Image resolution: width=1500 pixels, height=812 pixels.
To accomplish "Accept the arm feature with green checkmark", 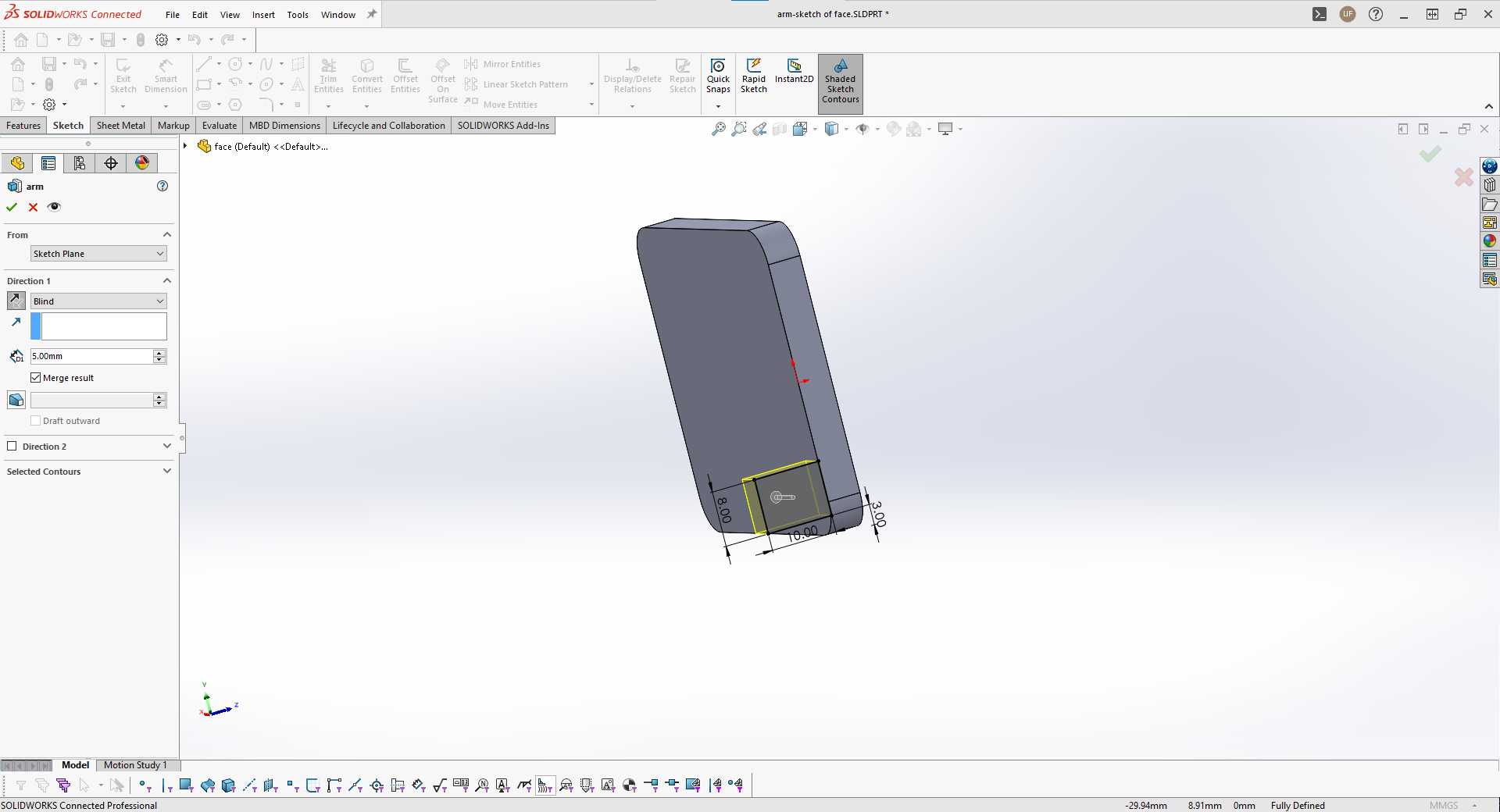I will 12,207.
